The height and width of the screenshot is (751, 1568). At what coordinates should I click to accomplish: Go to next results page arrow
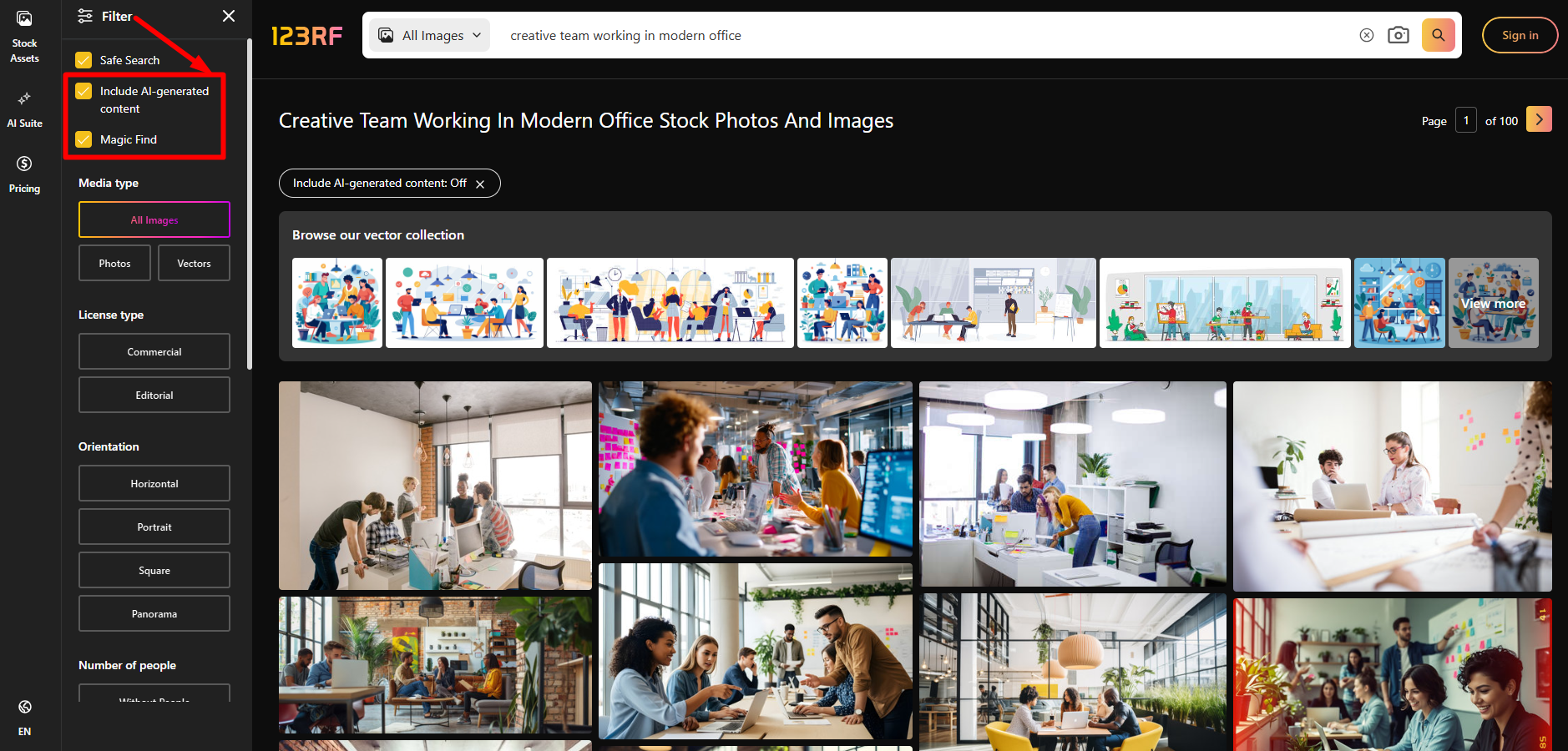[x=1539, y=119]
